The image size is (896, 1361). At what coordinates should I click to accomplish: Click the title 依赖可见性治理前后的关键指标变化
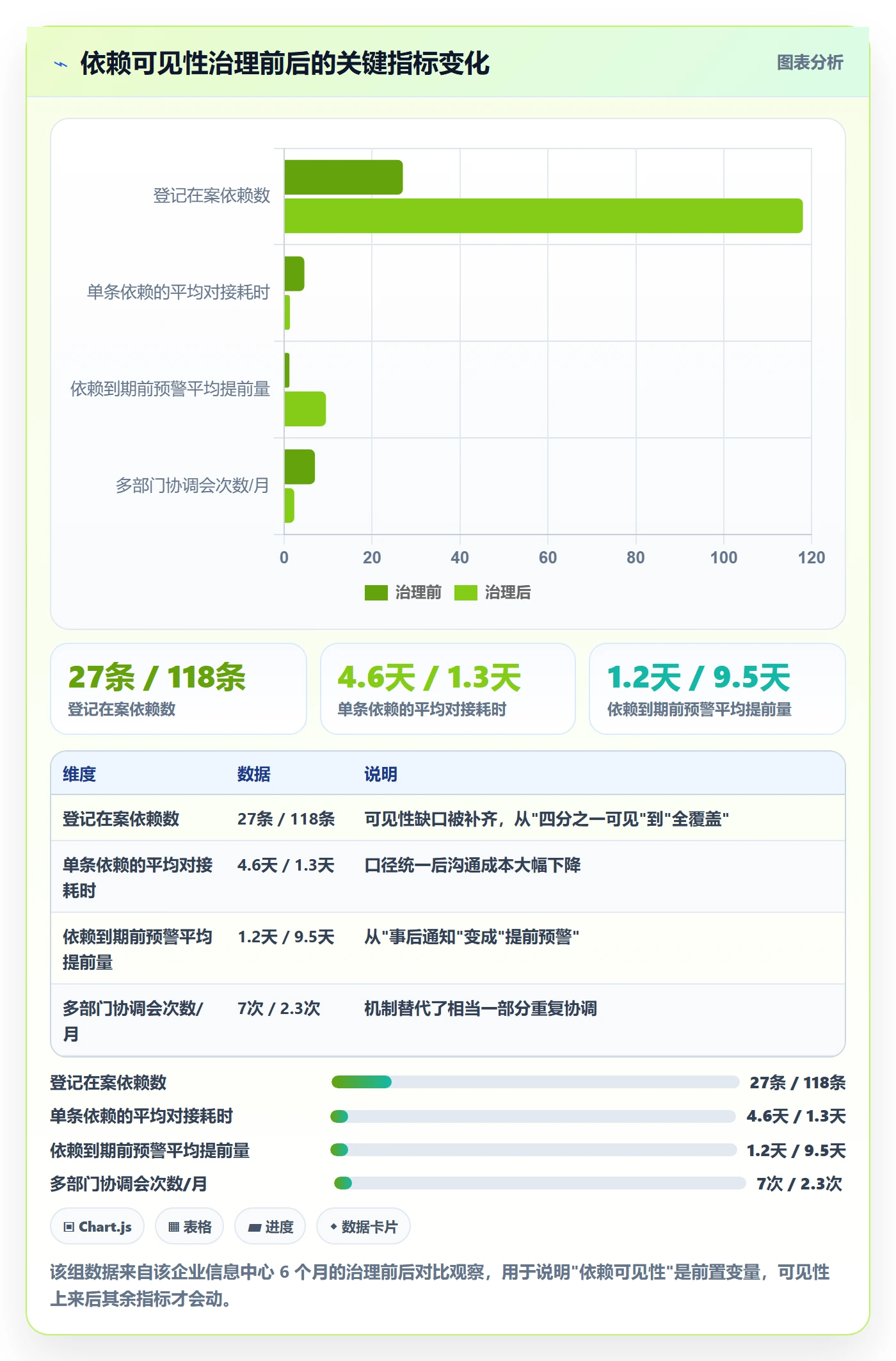coord(285,63)
